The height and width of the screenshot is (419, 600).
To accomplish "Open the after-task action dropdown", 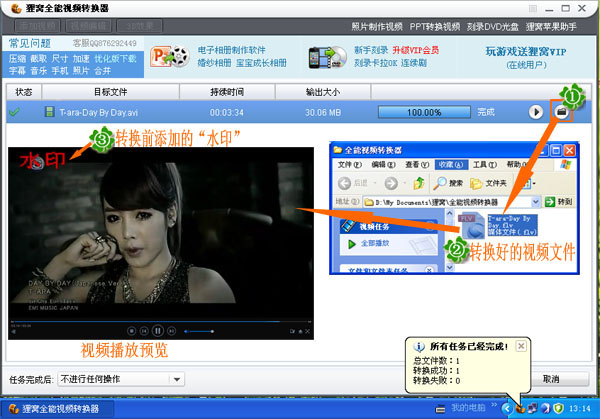I will (176, 379).
